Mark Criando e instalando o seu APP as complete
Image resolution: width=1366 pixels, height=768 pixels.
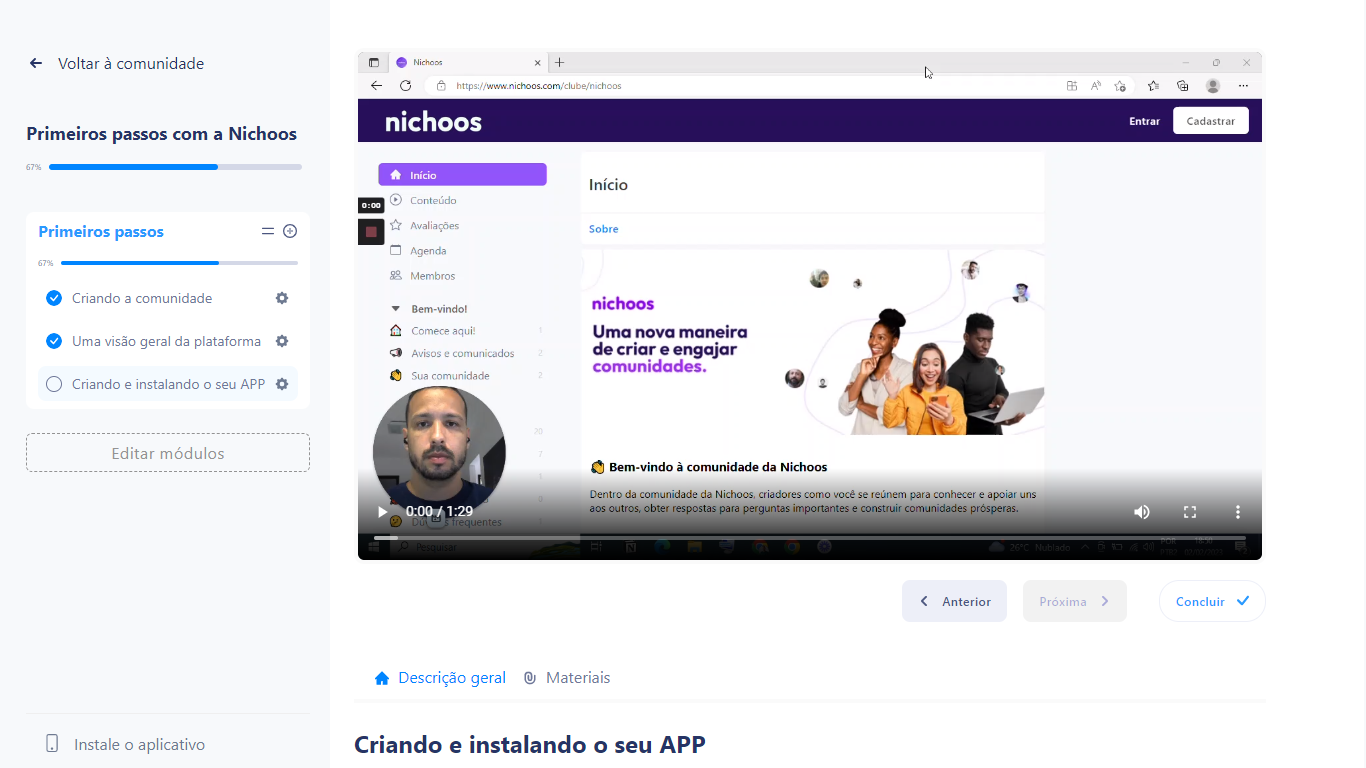point(54,383)
